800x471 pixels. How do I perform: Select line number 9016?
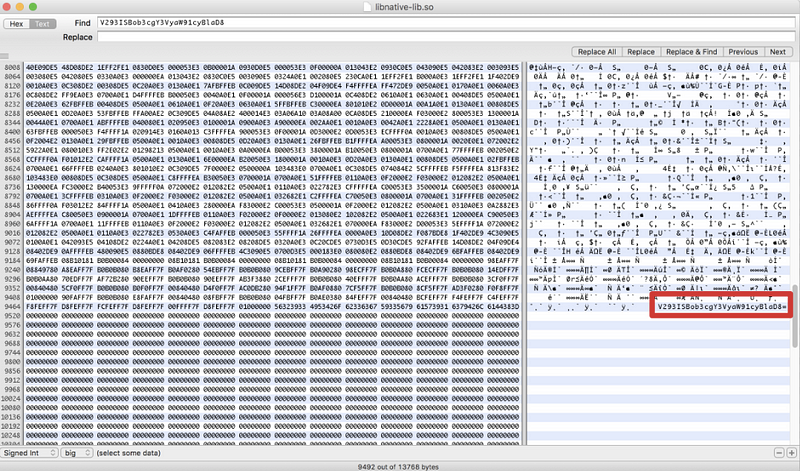click(12, 233)
